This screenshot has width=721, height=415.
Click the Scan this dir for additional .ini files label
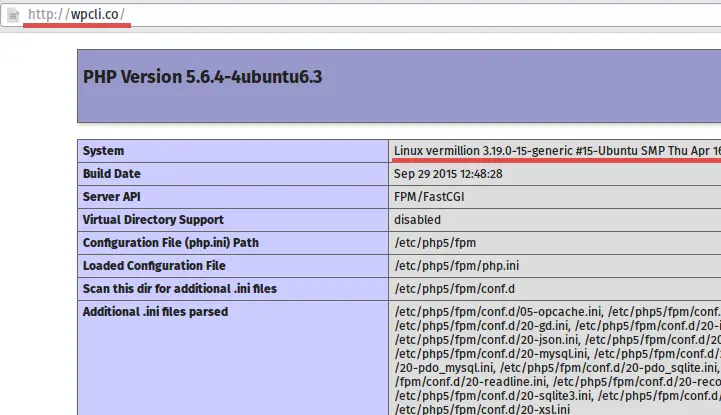[x=180, y=289]
